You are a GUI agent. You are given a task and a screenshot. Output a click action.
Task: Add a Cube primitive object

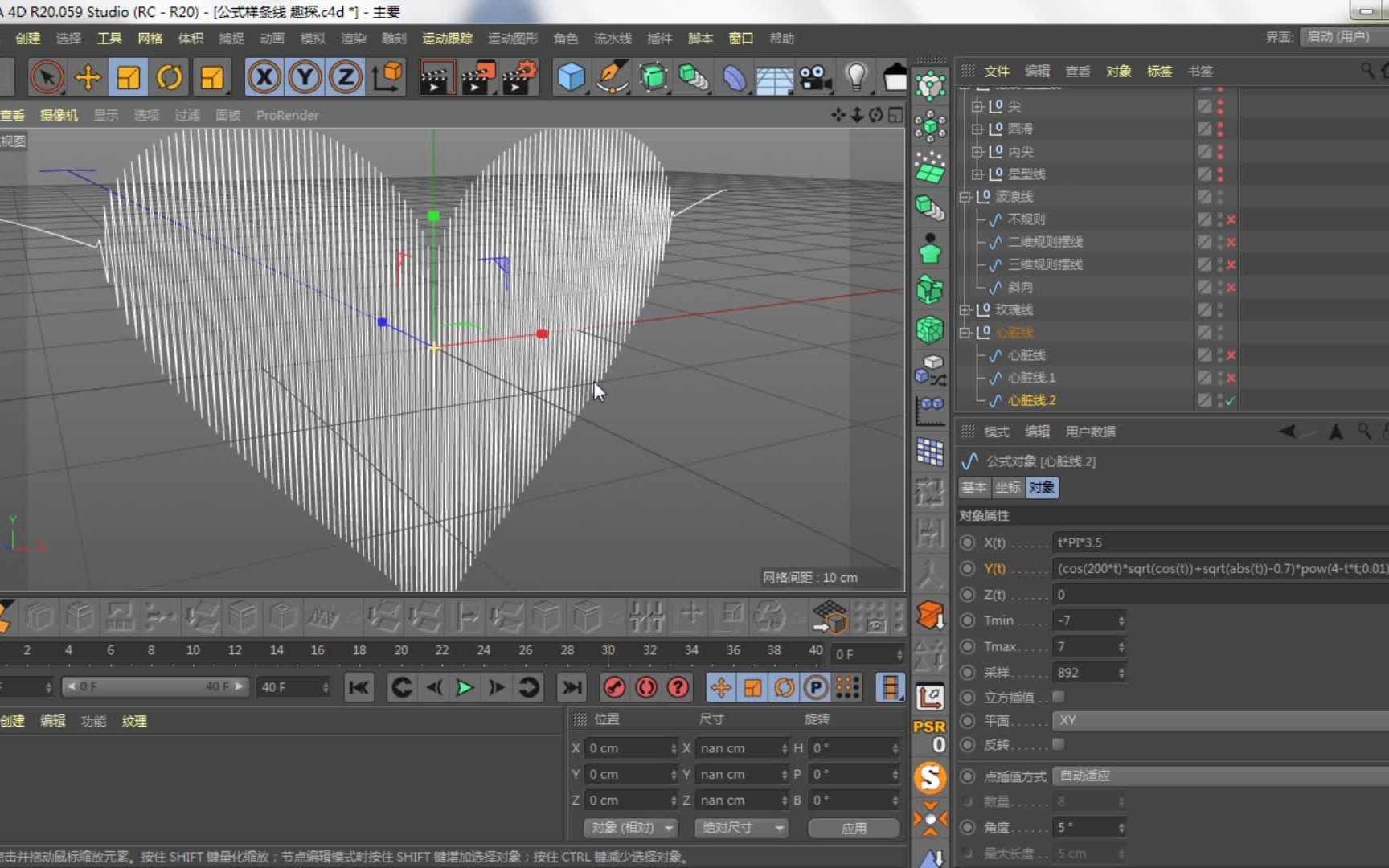[571, 78]
